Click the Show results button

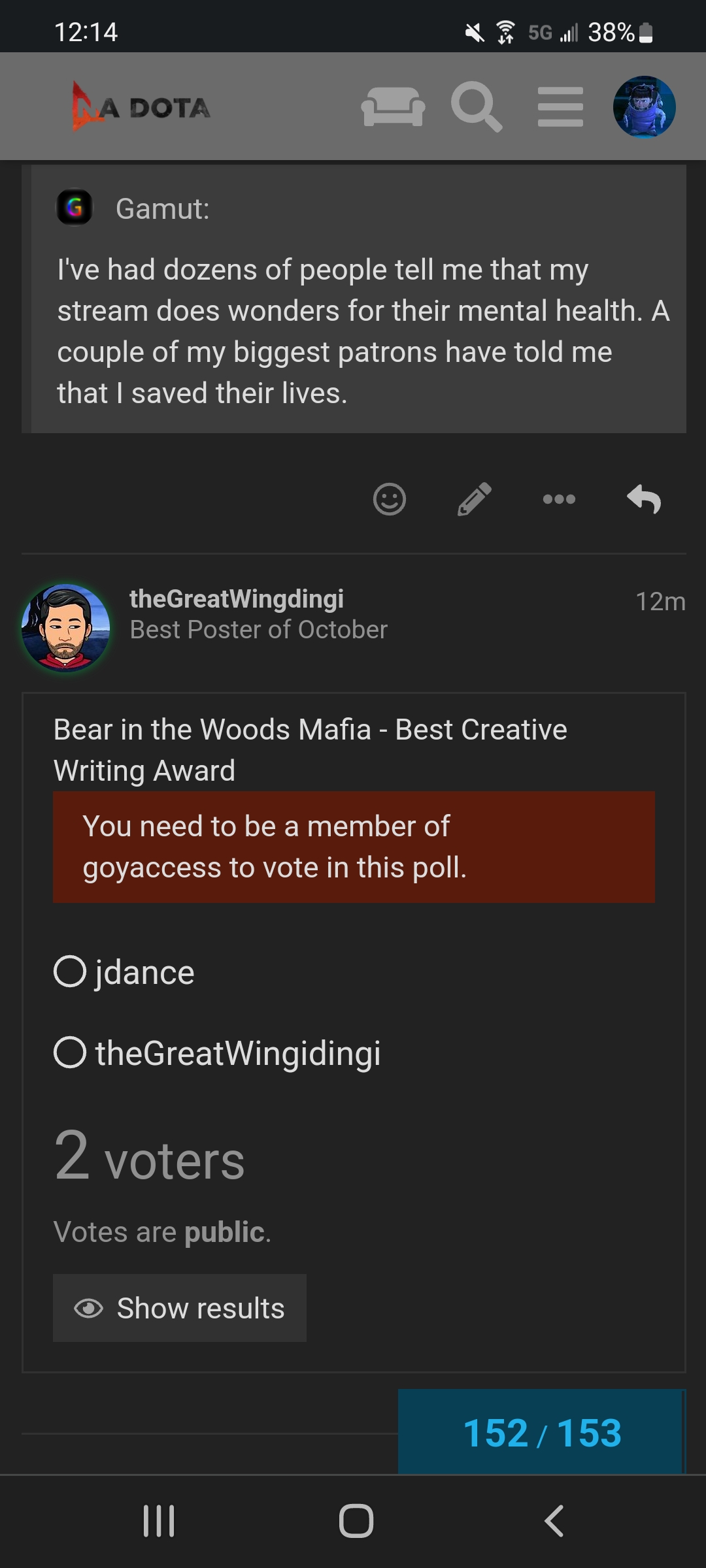pyautogui.click(x=180, y=1308)
